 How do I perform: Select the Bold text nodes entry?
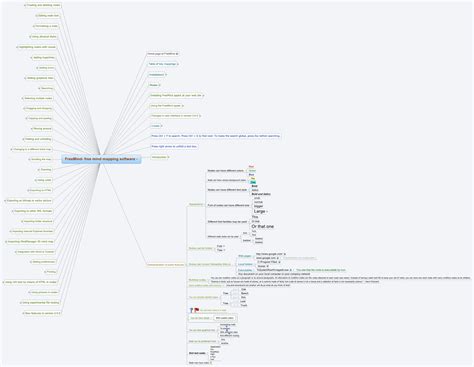click(197, 353)
